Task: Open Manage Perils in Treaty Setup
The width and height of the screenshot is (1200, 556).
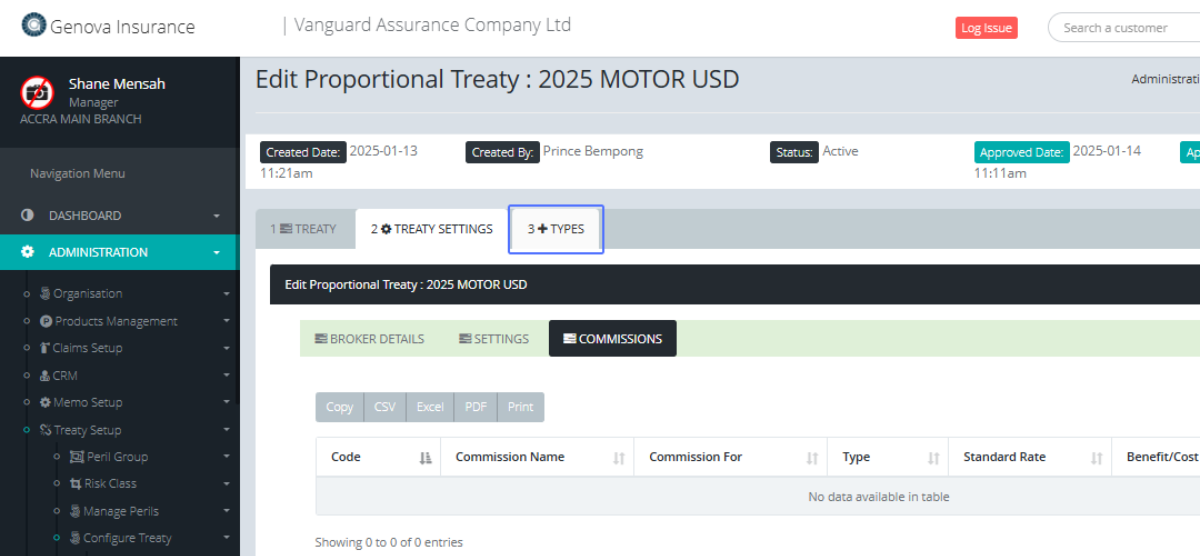Action: click(x=120, y=511)
